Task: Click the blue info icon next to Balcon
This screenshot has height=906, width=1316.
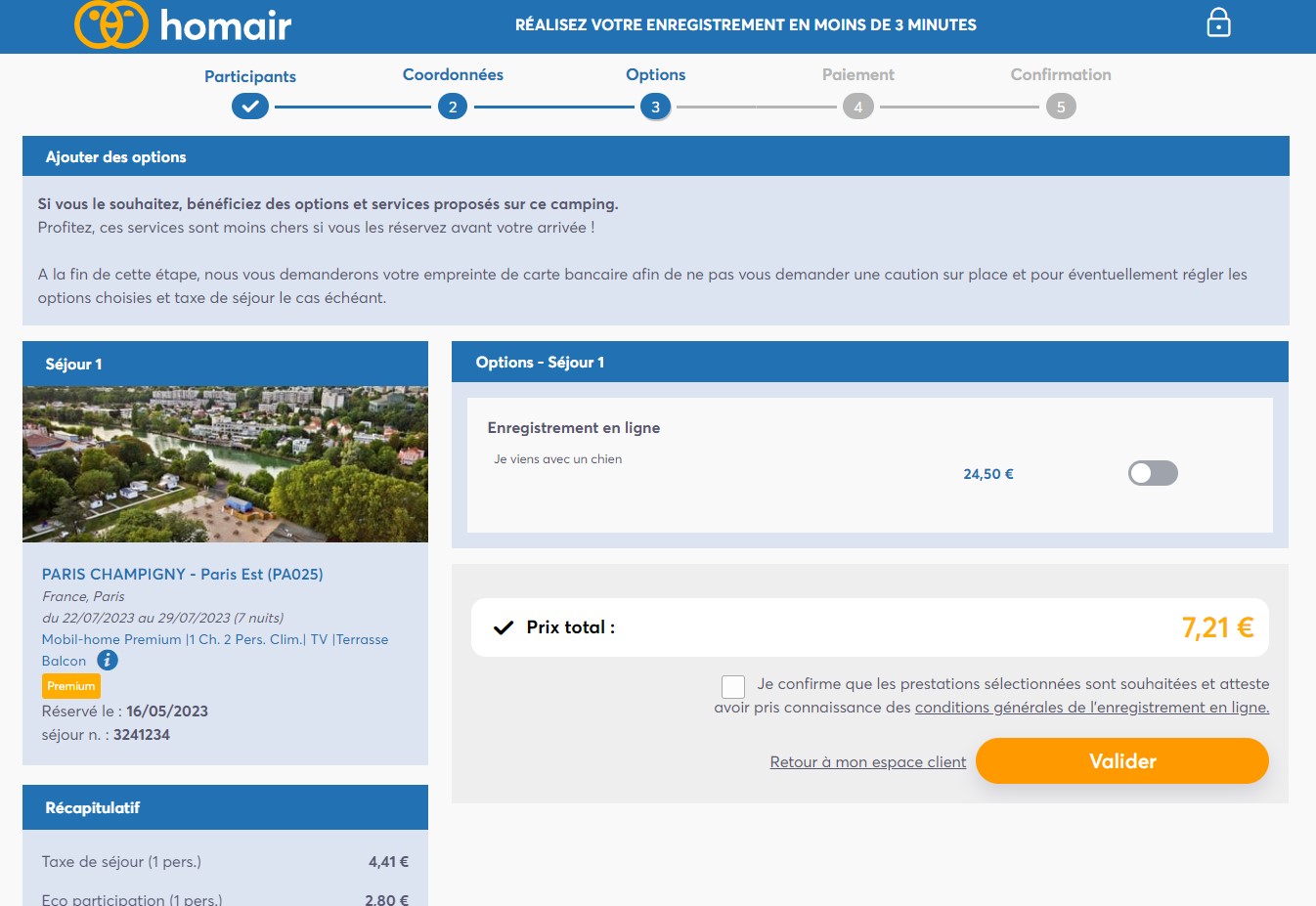Action: click(x=108, y=661)
